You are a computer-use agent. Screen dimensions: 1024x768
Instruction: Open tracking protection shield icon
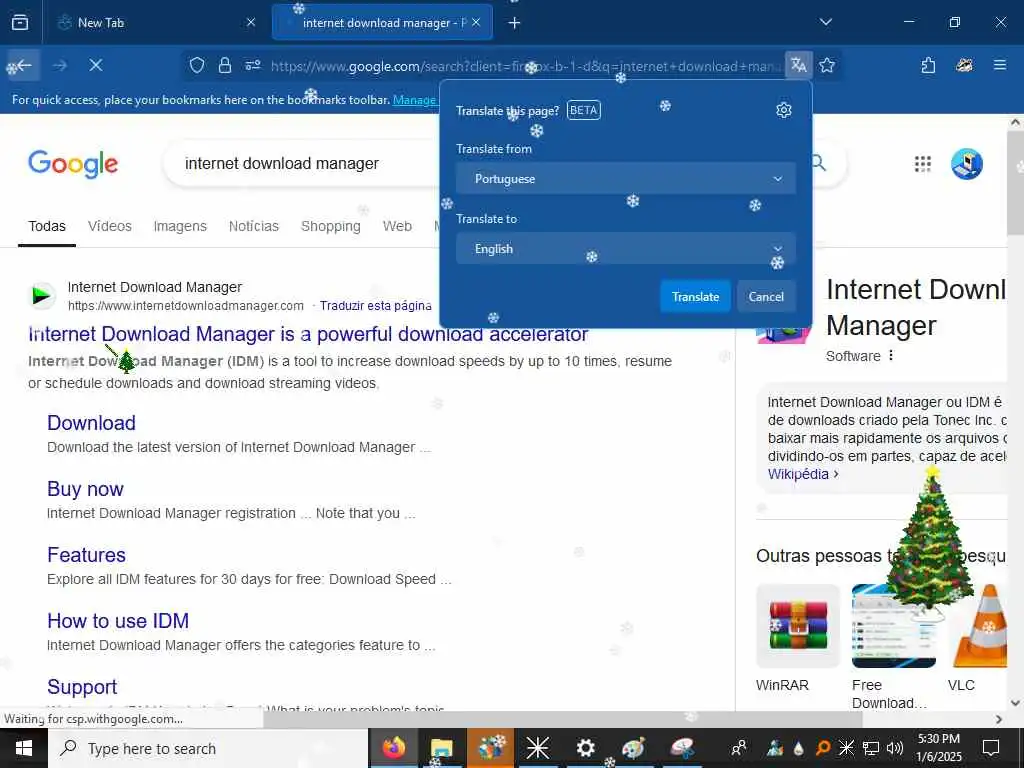tap(197, 65)
